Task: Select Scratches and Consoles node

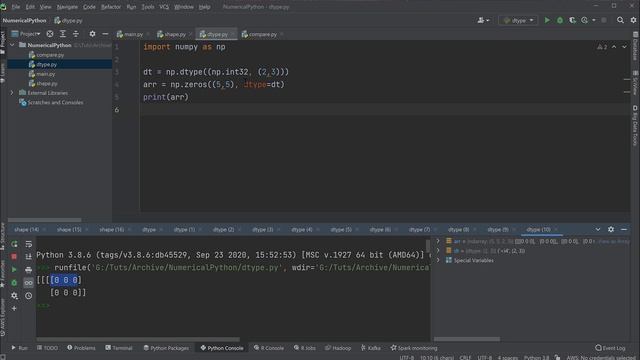Action: tap(55, 102)
